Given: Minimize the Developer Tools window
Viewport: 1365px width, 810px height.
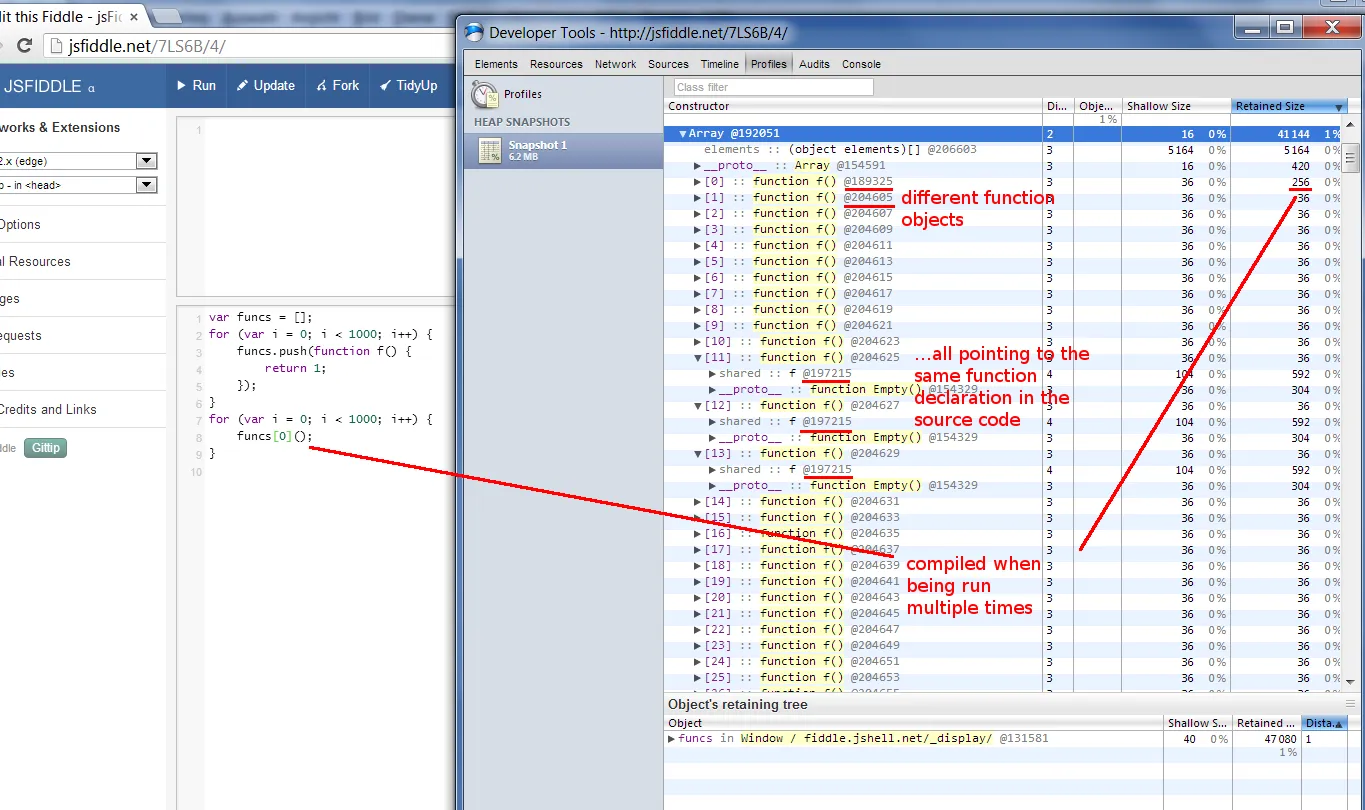Looking at the screenshot, I should [x=1251, y=27].
